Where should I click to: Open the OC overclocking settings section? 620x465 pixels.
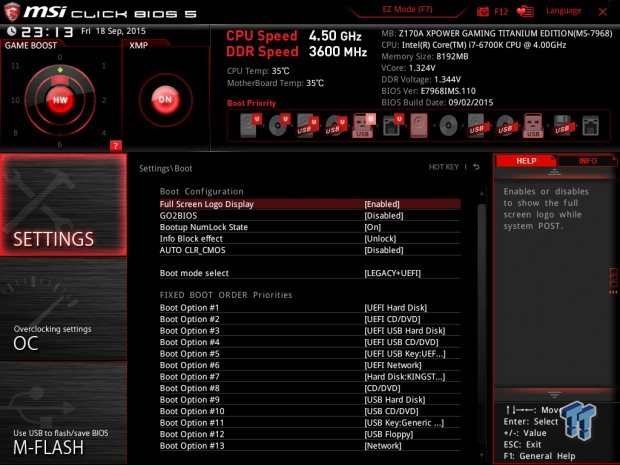pyautogui.click(x=63, y=309)
